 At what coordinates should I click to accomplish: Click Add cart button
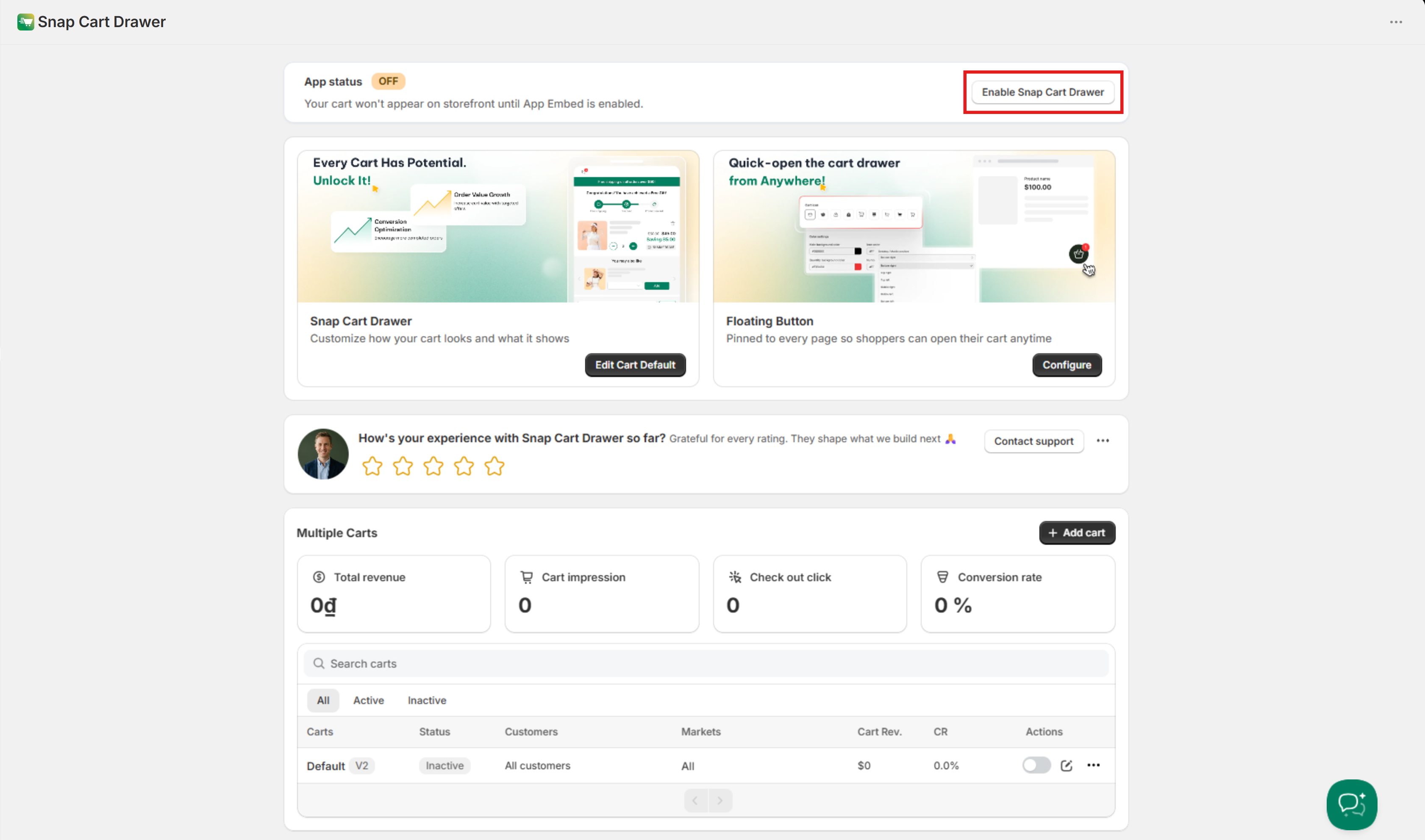click(1077, 532)
